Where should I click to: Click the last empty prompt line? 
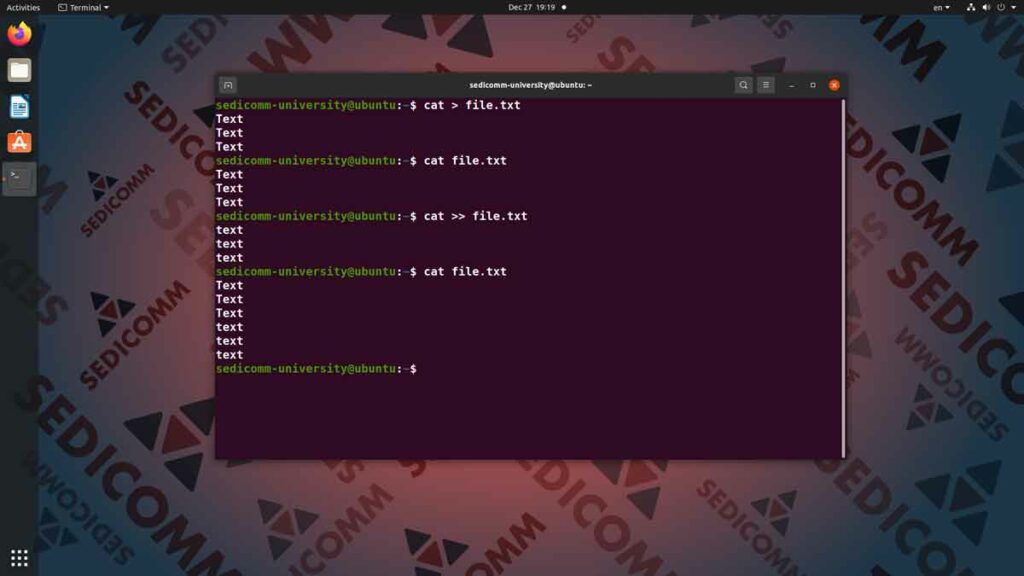point(316,369)
